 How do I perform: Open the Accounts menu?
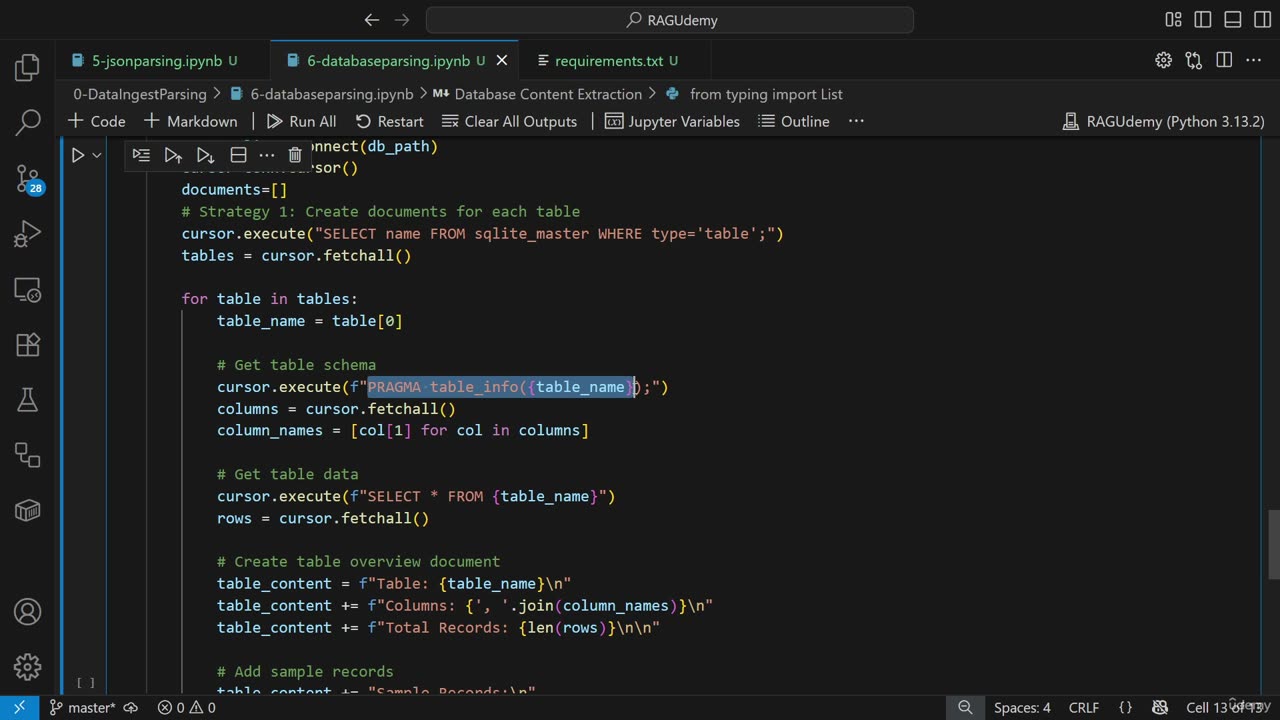(x=27, y=611)
